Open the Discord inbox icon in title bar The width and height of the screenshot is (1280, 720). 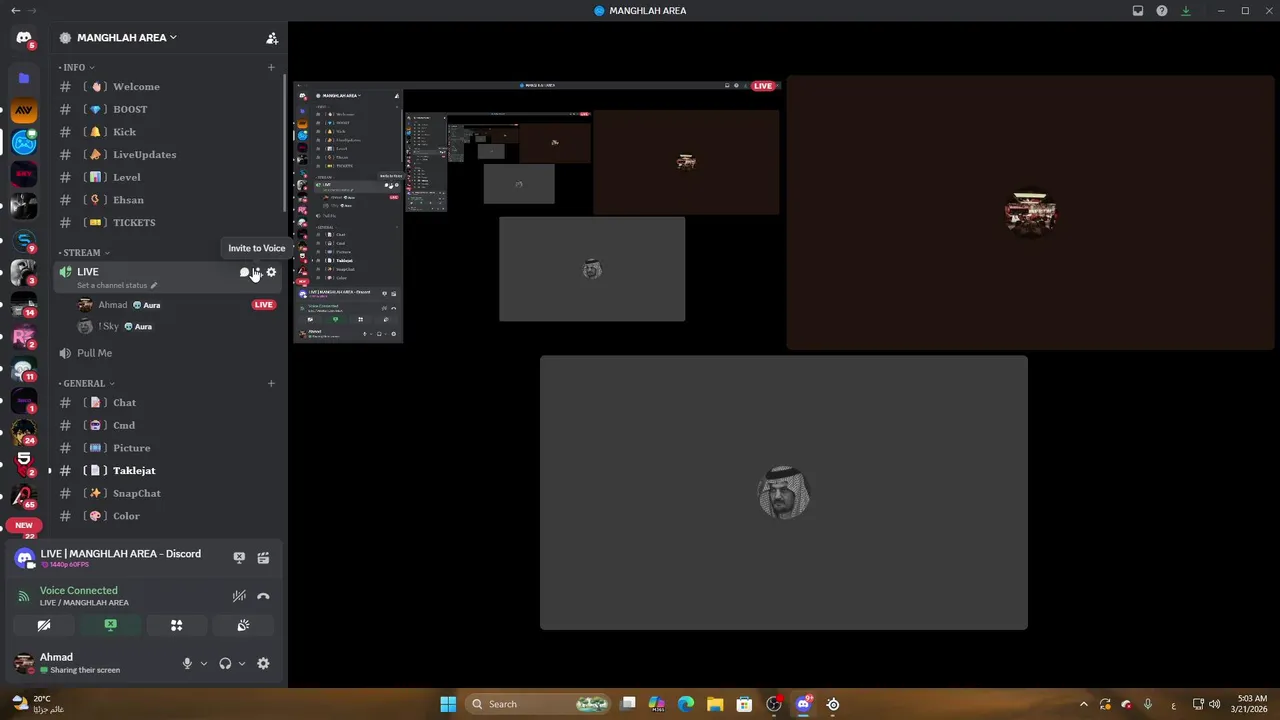[1138, 11]
